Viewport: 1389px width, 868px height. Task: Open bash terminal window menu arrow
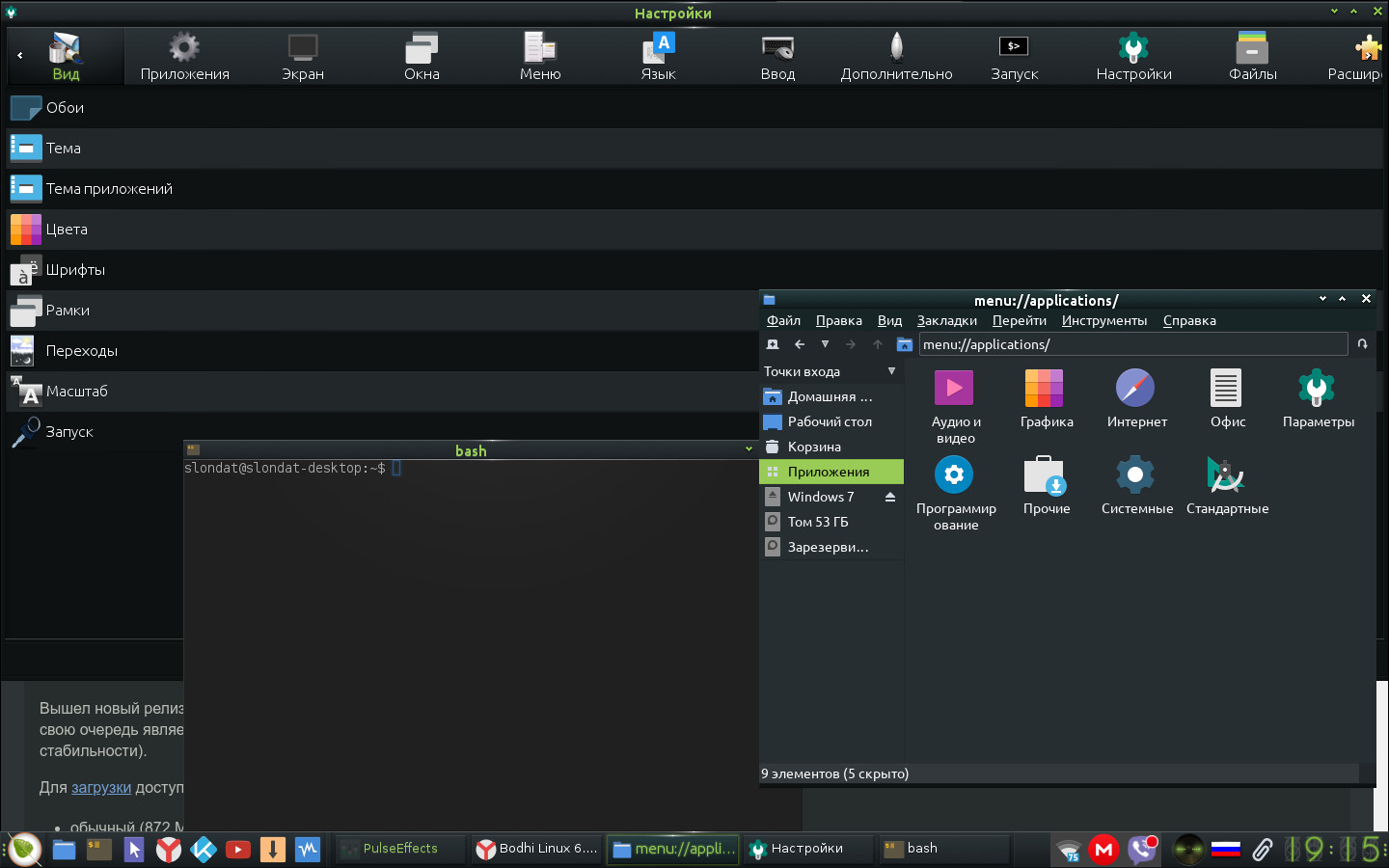pyautogui.click(x=749, y=449)
